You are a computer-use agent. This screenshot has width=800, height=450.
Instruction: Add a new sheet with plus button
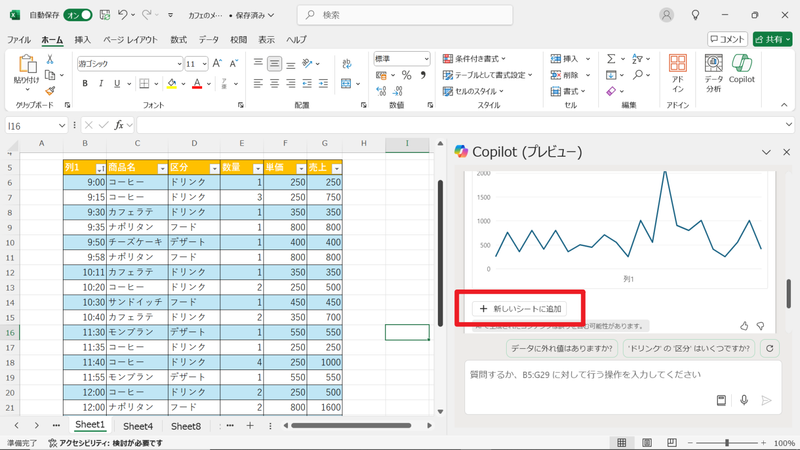point(250,426)
